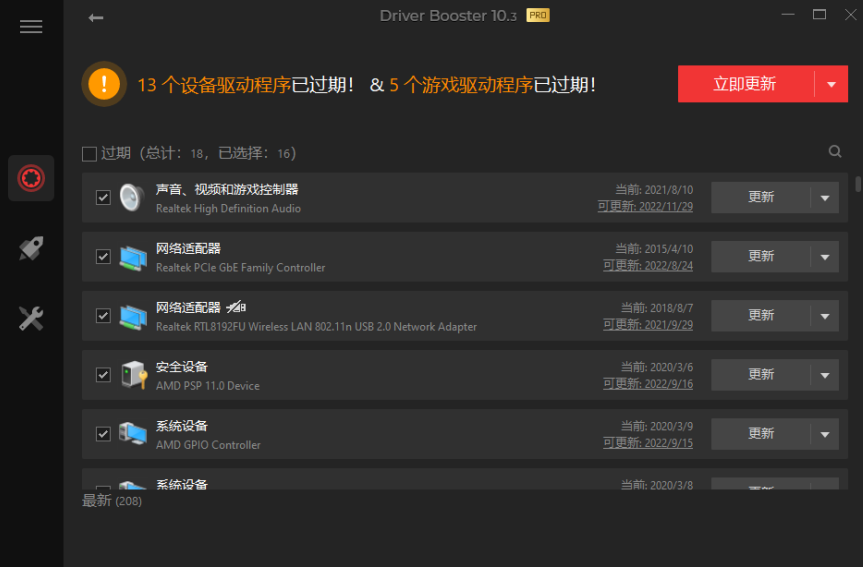Screen dimensions: 863x567
Task: Open 可更新: 2022/9/15 version link
Action: 648,443
